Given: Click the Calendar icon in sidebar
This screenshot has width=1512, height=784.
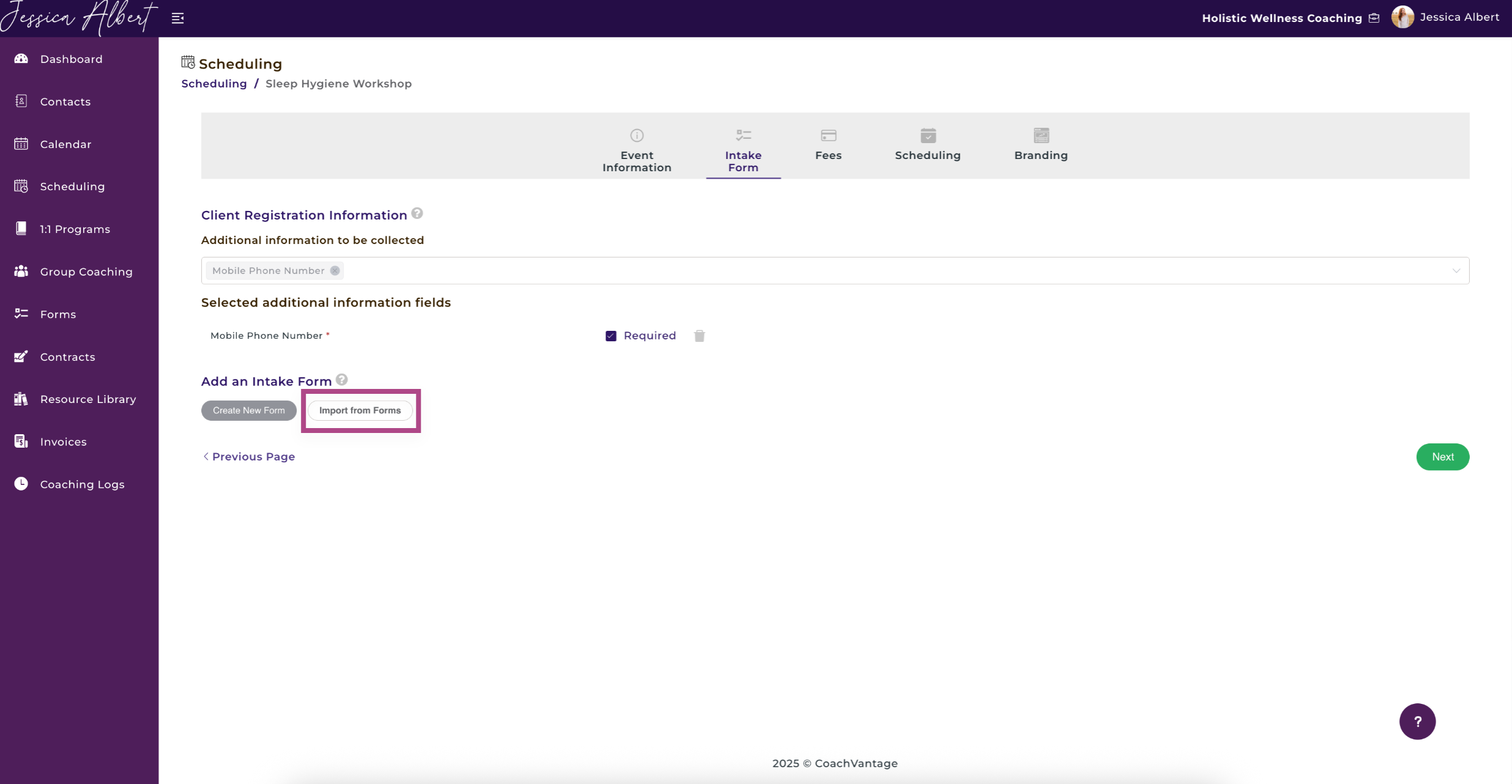Looking at the screenshot, I should (x=21, y=144).
